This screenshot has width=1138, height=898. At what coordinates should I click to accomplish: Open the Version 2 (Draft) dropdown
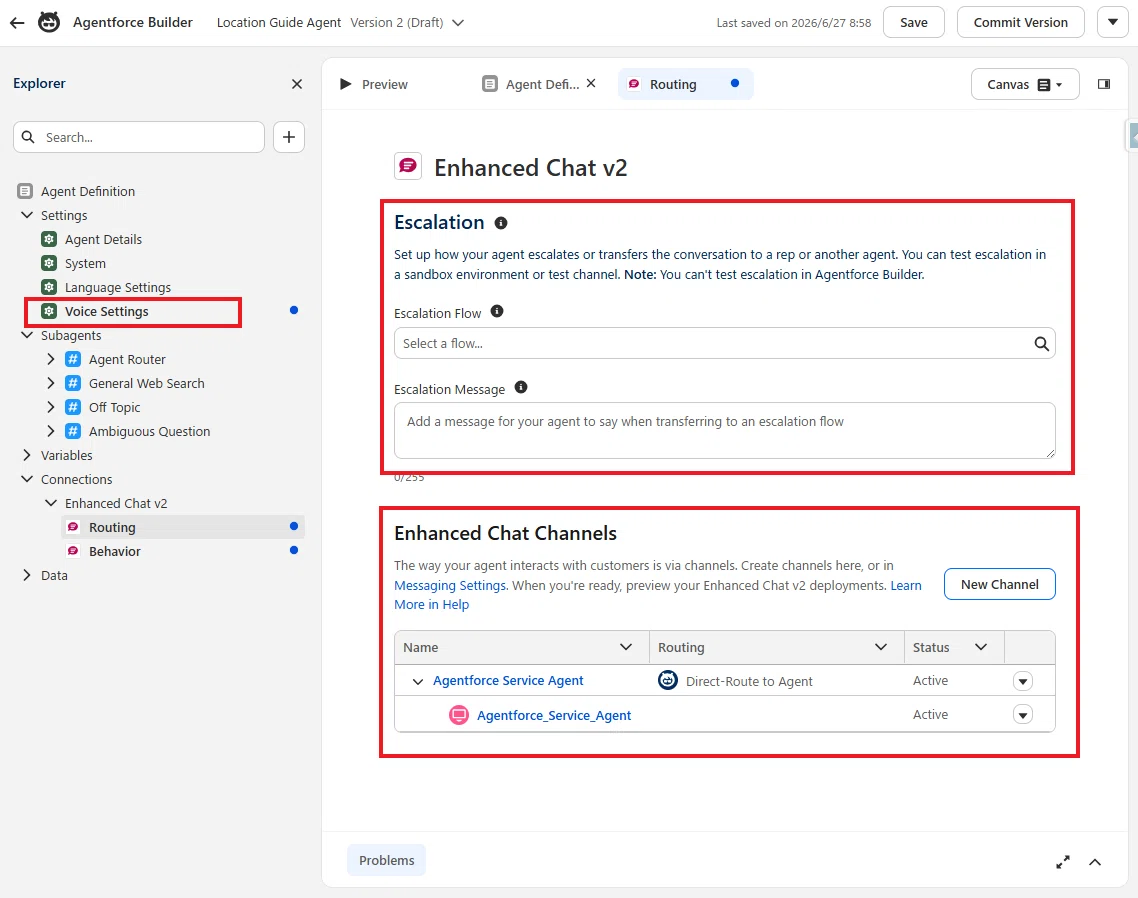click(x=458, y=23)
